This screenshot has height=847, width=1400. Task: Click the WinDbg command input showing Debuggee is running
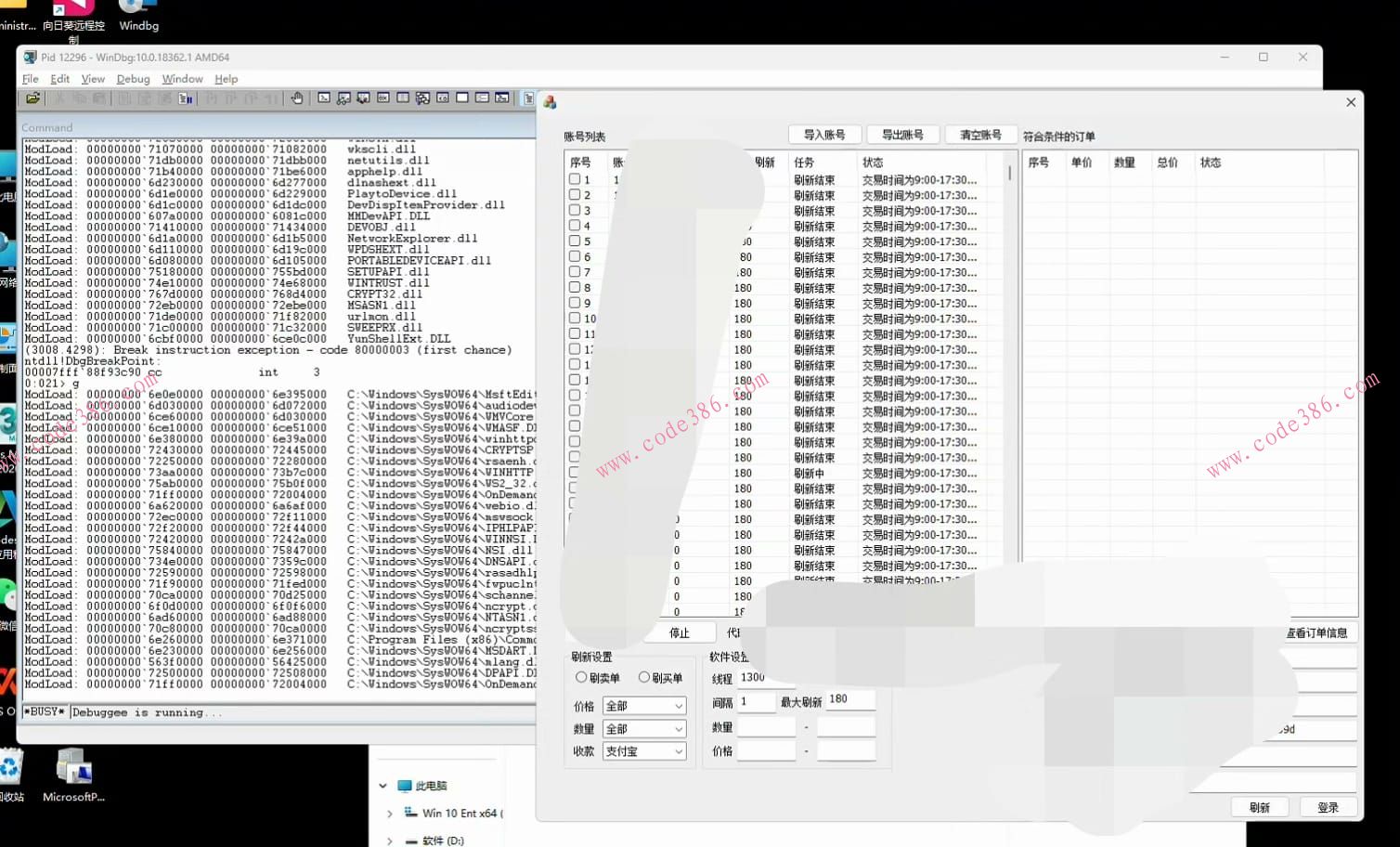(303, 712)
